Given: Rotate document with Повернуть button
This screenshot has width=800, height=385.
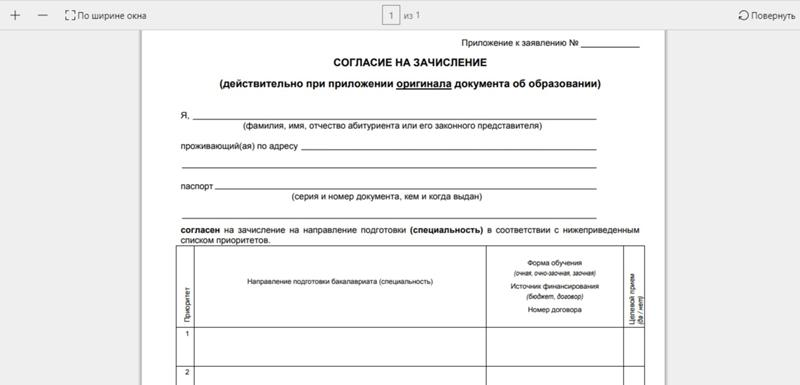Looking at the screenshot, I should (x=767, y=16).
